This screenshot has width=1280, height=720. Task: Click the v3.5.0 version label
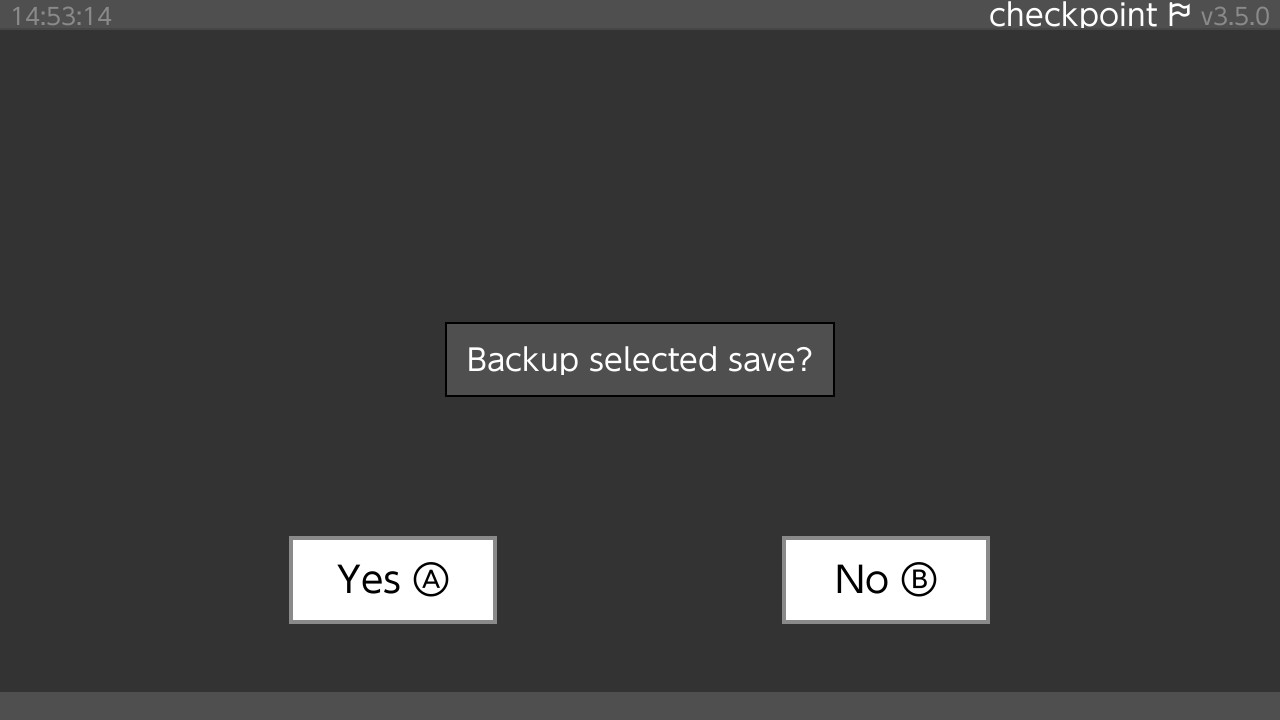coord(1234,16)
